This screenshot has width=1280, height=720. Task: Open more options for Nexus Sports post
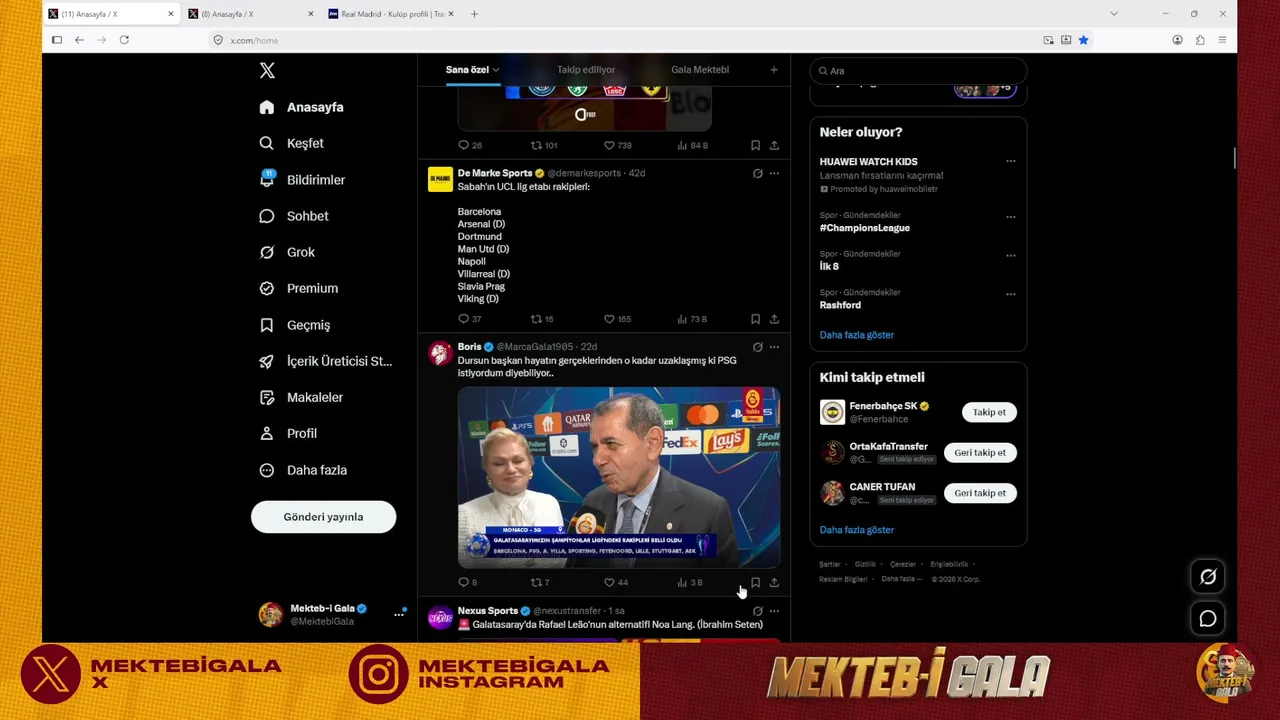(774, 611)
